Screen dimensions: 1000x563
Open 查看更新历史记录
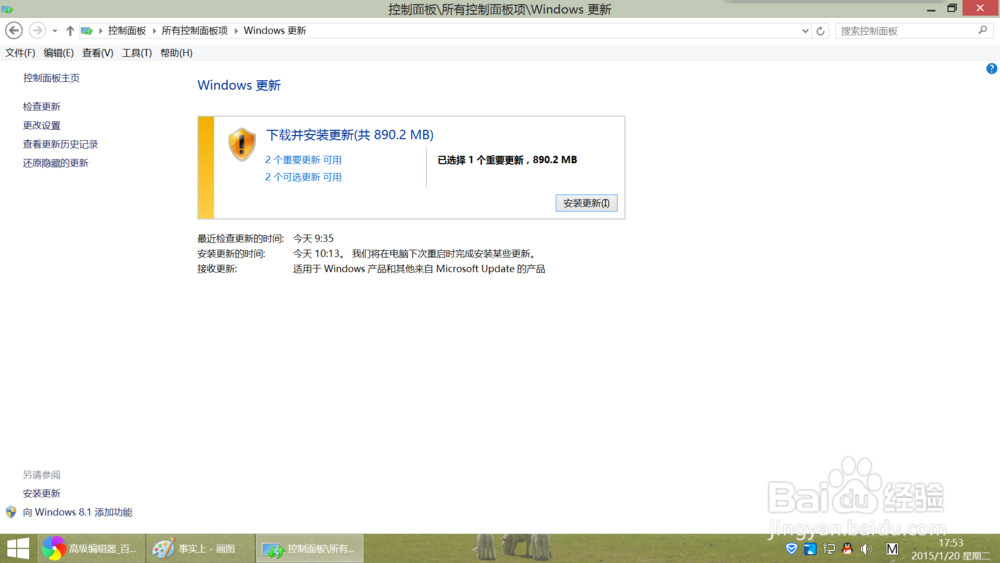61,144
